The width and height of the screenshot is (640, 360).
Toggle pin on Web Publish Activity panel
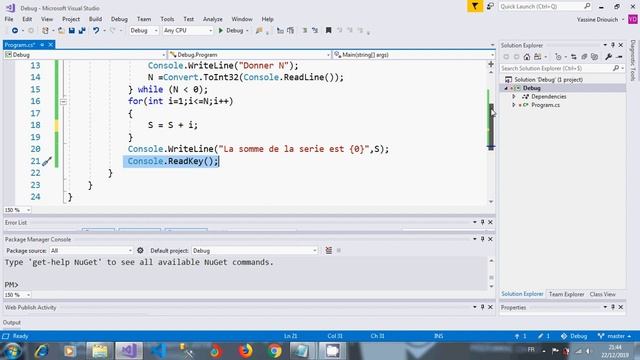click(x=482, y=307)
